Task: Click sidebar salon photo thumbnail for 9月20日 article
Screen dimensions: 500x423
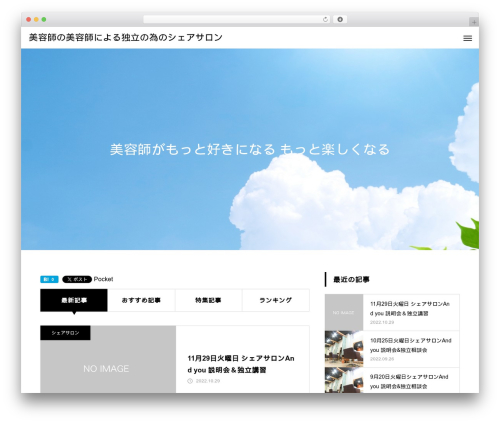Action: click(344, 380)
